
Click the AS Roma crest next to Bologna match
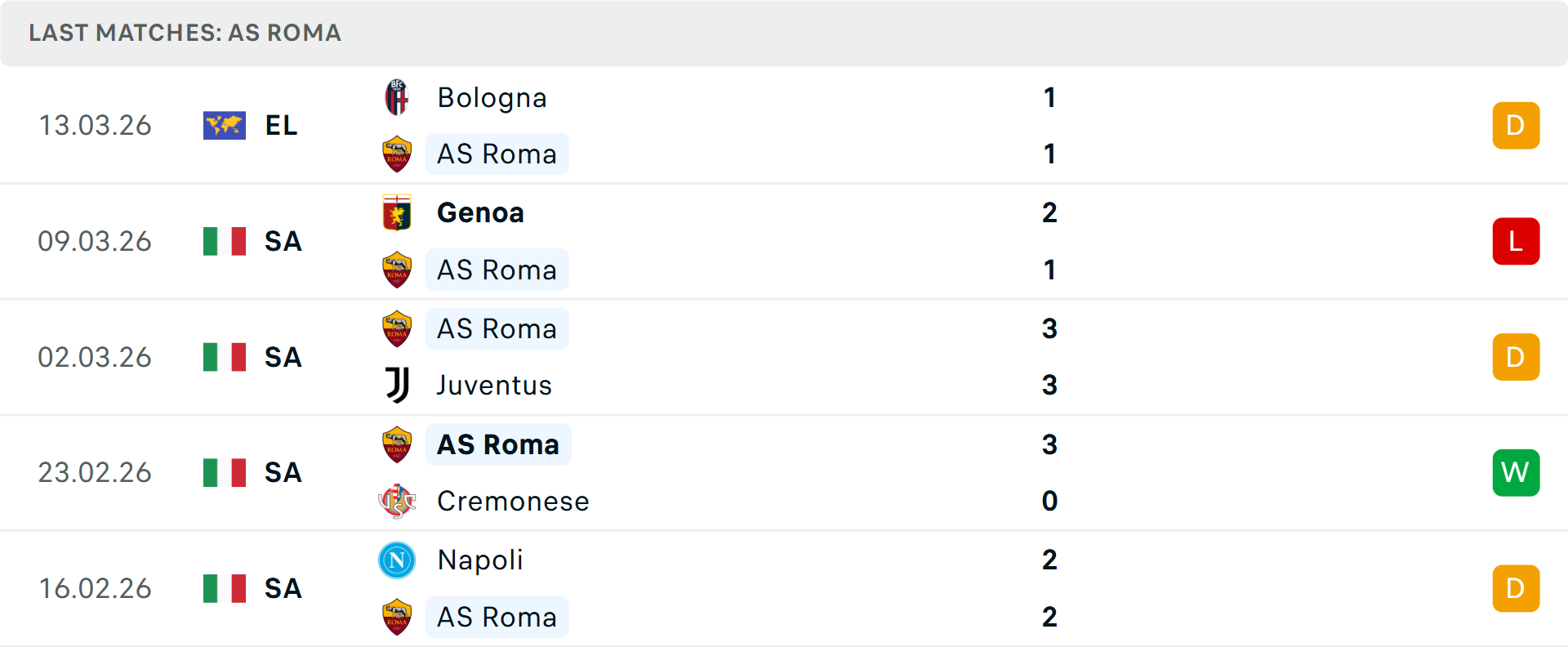[x=397, y=154]
